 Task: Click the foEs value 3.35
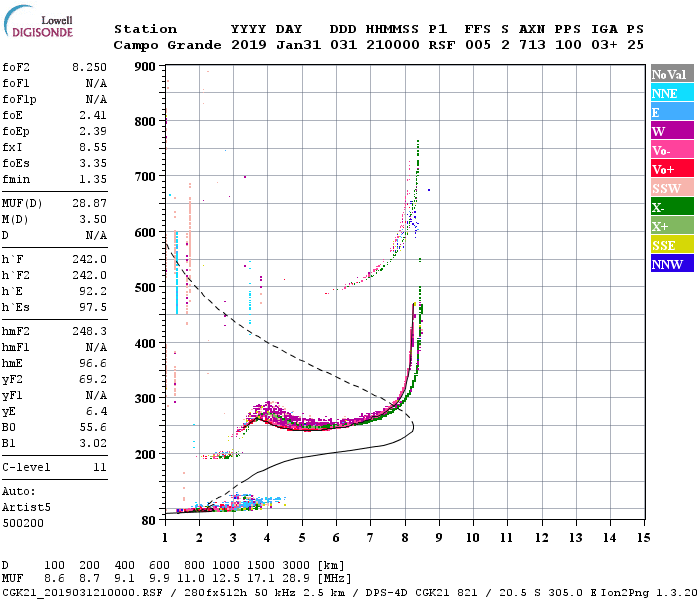click(x=93, y=163)
